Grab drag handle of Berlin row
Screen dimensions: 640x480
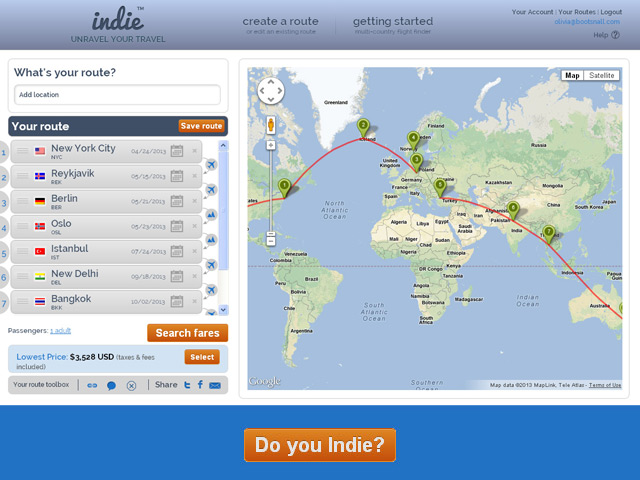(x=22, y=201)
